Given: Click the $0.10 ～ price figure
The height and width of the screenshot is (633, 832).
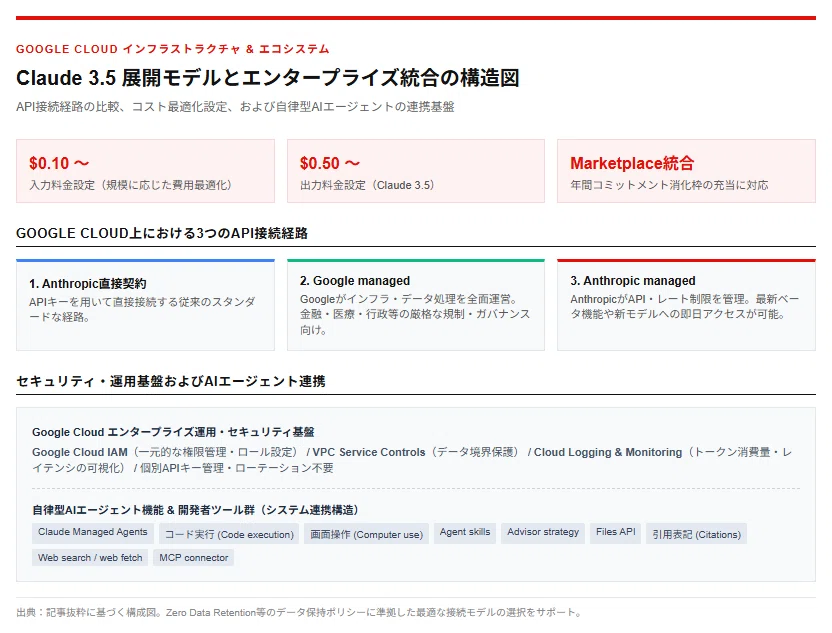Looking at the screenshot, I should 59,163.
